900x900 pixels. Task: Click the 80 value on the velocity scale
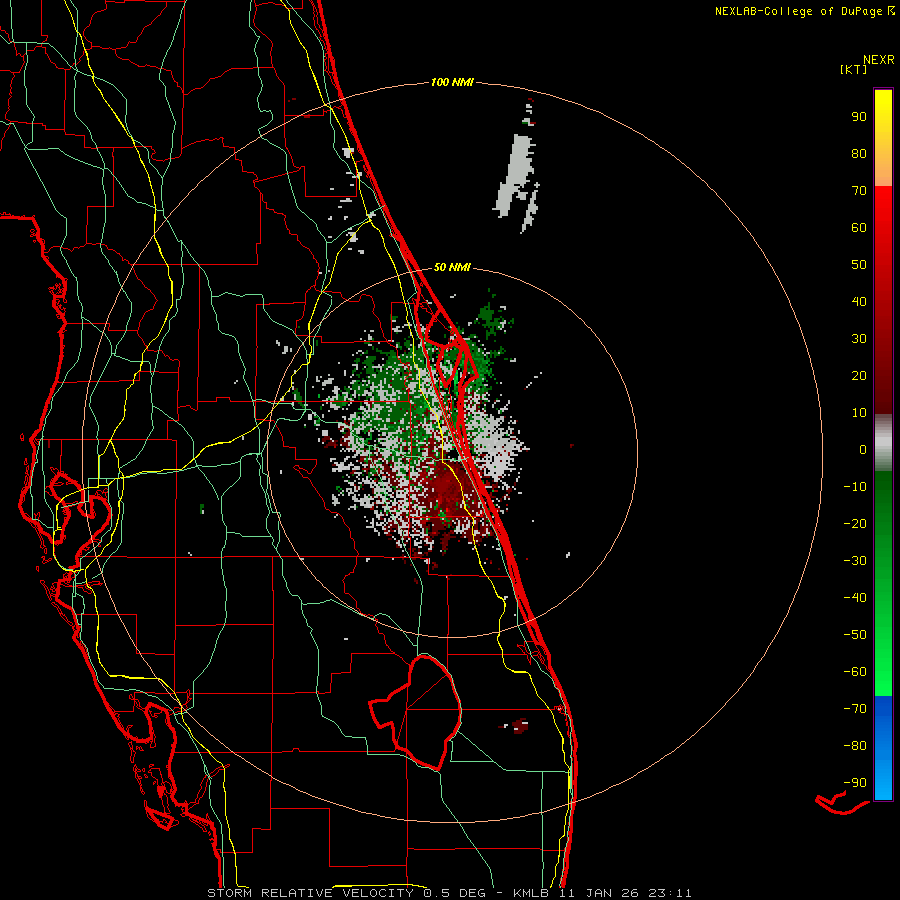coord(859,154)
